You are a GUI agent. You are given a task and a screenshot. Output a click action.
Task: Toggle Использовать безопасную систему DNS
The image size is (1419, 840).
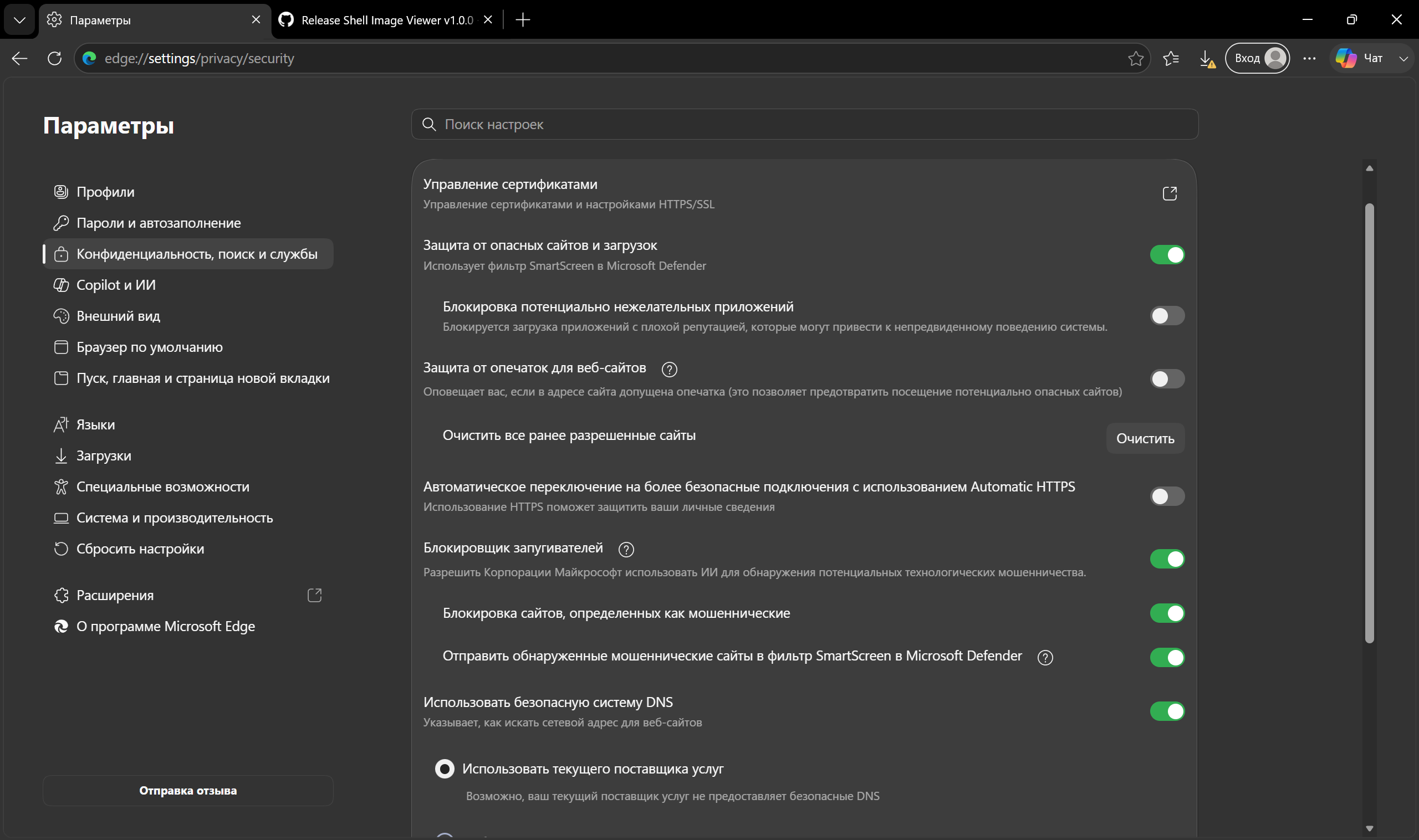(1167, 711)
